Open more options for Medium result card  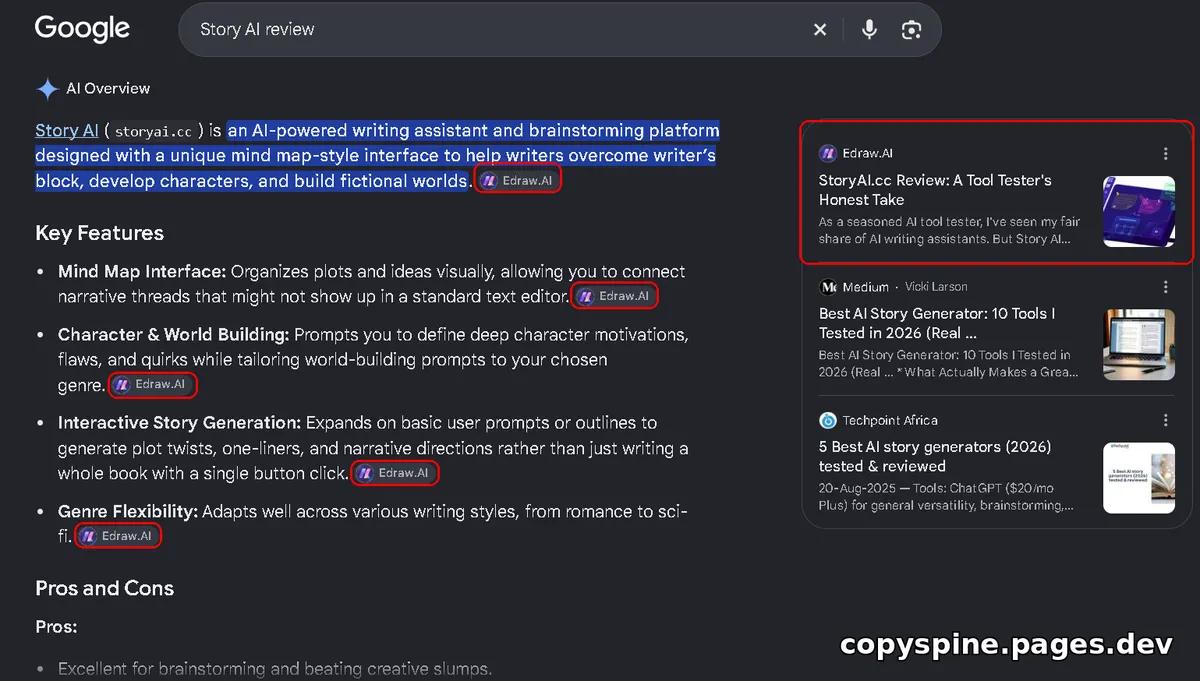[1165, 287]
